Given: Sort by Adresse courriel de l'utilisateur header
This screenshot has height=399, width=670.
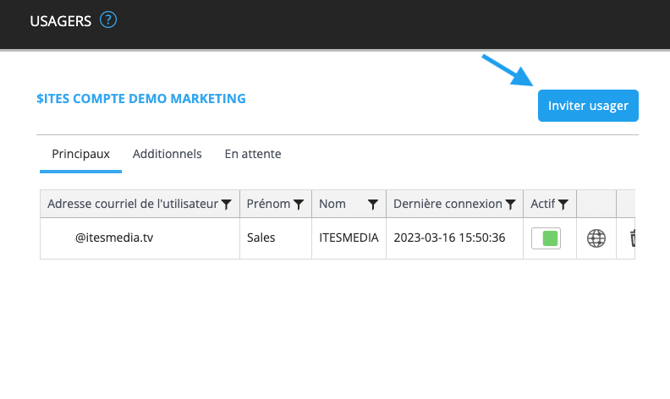Looking at the screenshot, I should tap(133, 204).
